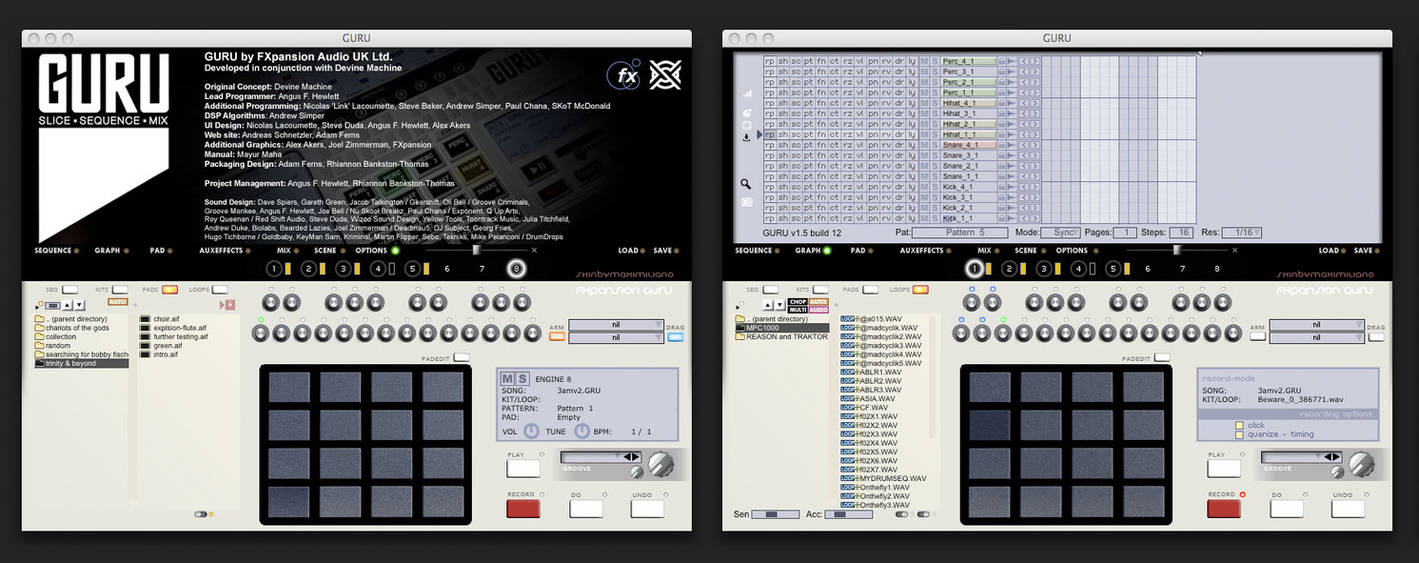Click the TUNE knob in Engine 8 display
The image size is (1419, 563).
[x=582, y=431]
